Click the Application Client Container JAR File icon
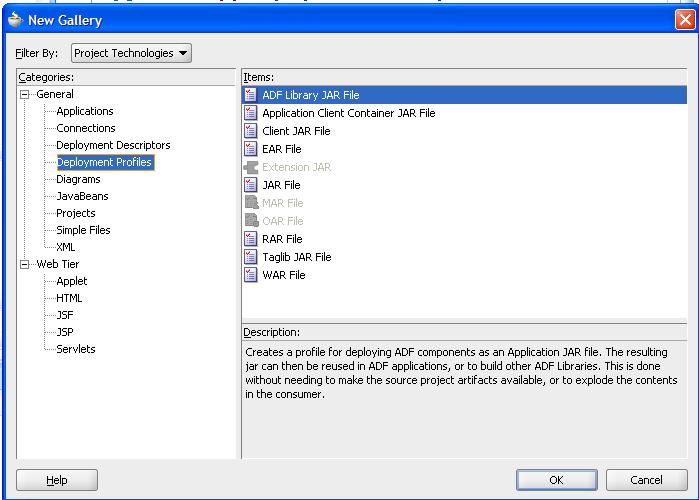The width and height of the screenshot is (699, 500). tap(251, 113)
